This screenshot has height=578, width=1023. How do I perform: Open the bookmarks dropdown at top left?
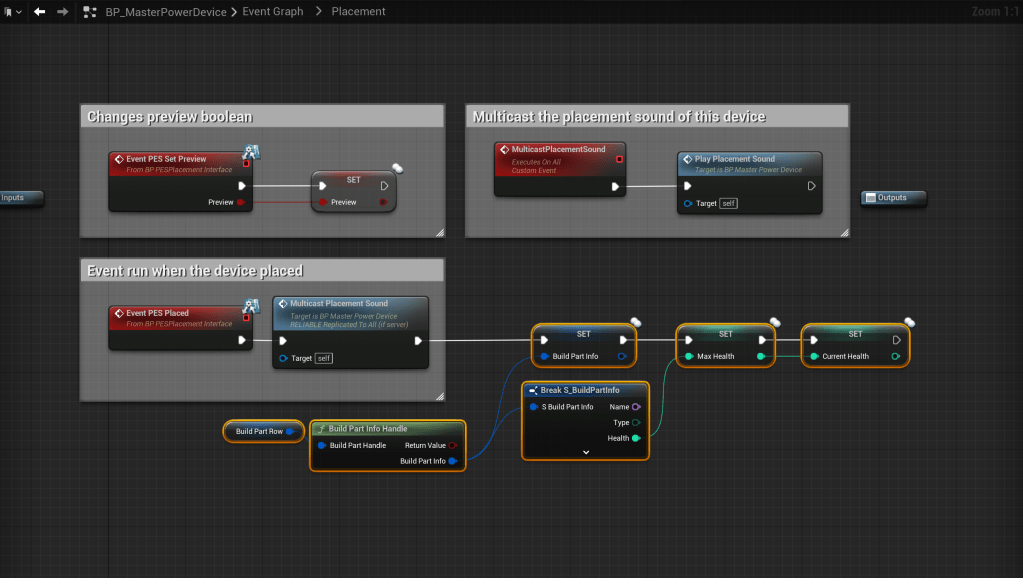click(11, 12)
